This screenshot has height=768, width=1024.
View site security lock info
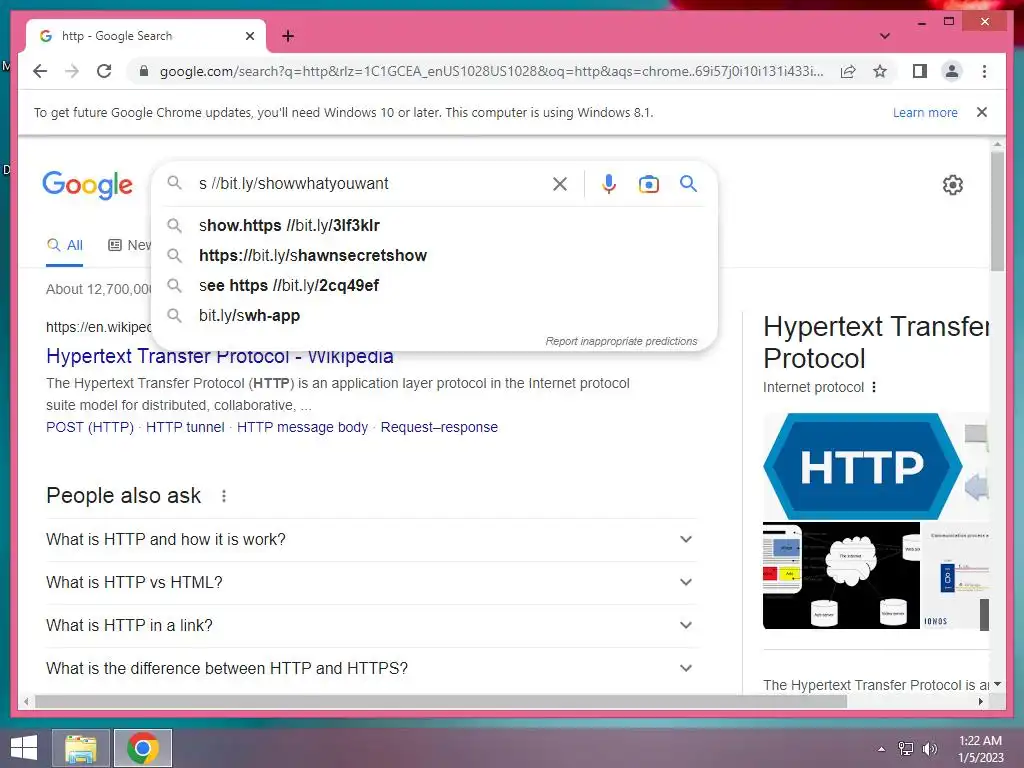pyautogui.click(x=144, y=71)
